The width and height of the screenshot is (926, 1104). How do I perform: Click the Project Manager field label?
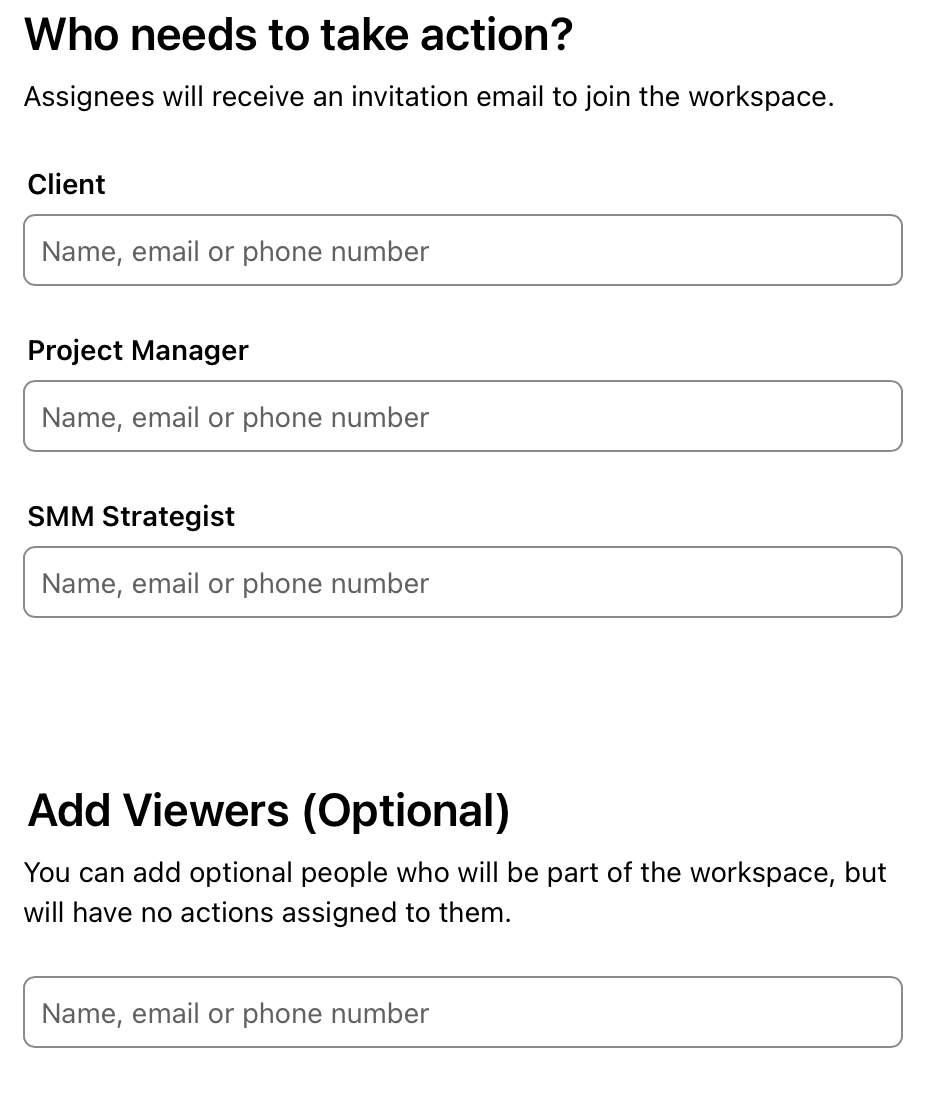[x=138, y=351]
